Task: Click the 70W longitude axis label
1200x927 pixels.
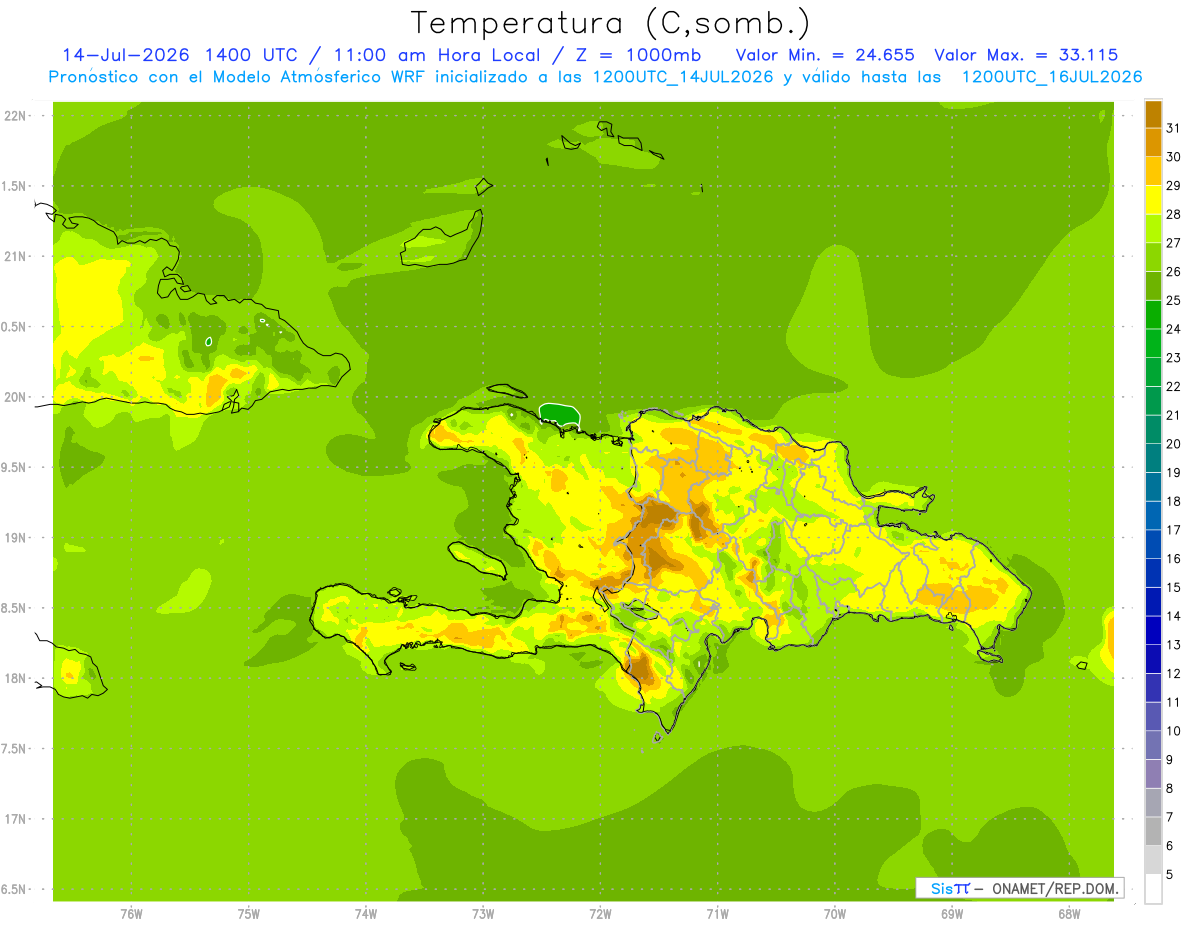Action: pyautogui.click(x=835, y=914)
